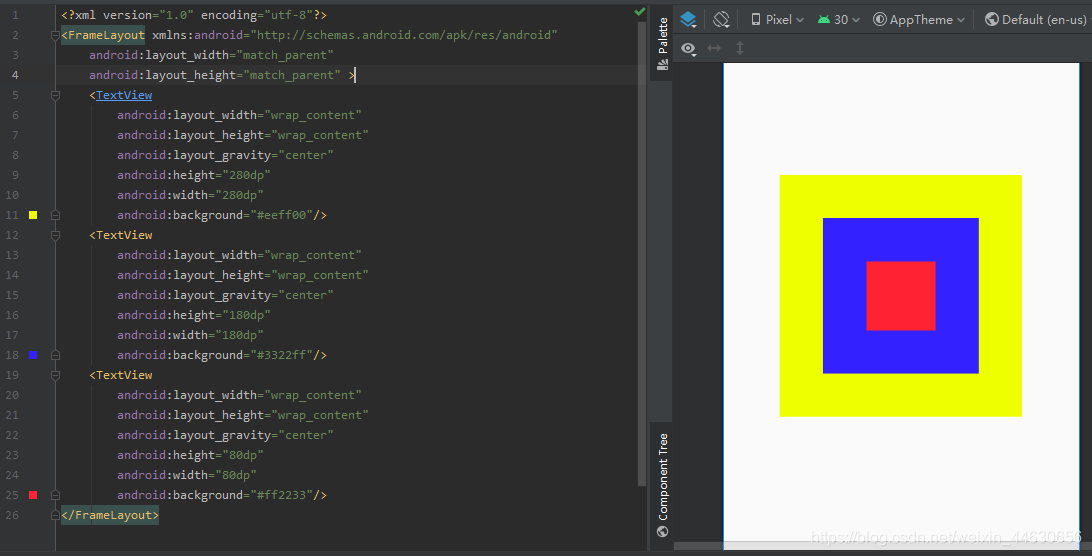Click the "280dp" height value on line 9

pyautogui.click(x=246, y=175)
